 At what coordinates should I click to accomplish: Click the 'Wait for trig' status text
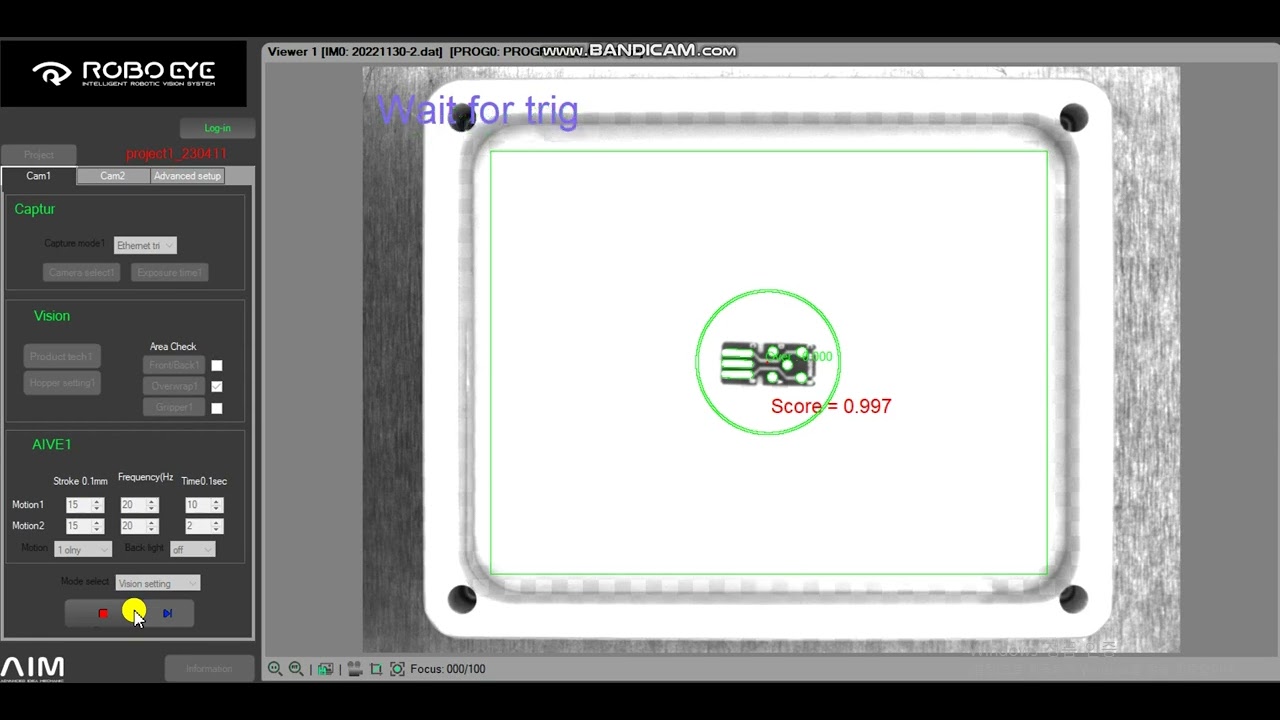point(477,109)
